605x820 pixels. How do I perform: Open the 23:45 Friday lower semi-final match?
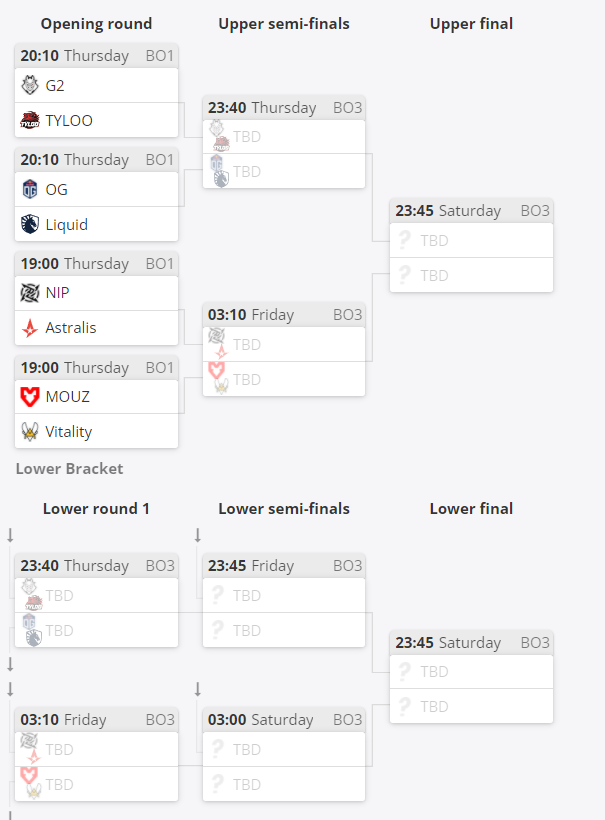(284, 601)
